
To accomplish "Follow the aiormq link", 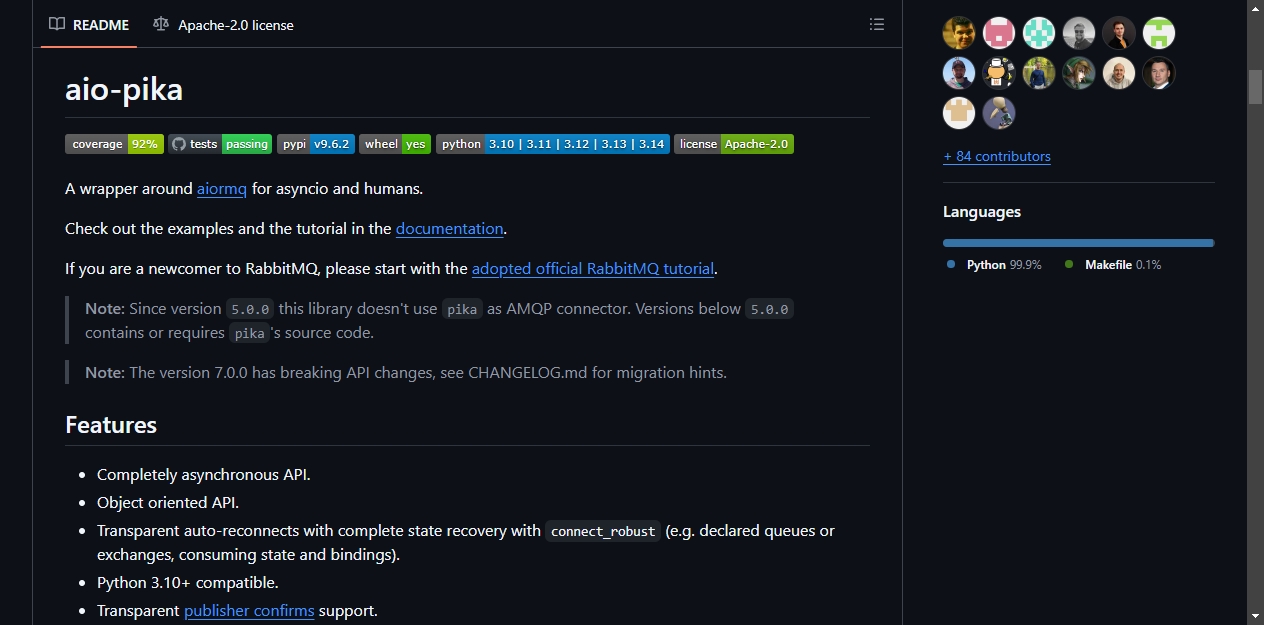I will pos(222,188).
